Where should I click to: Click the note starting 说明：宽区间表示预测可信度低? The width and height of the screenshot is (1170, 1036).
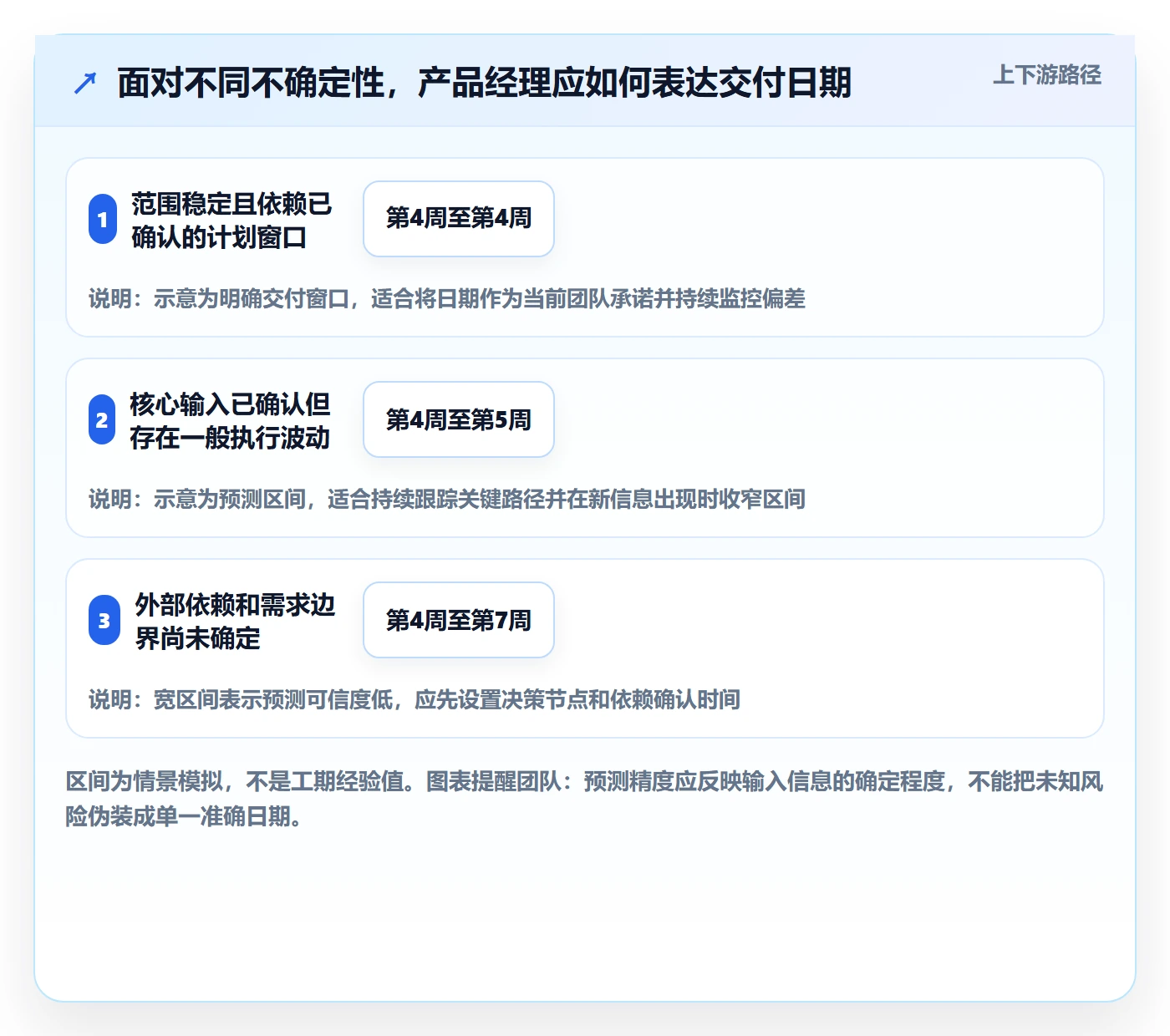(415, 699)
